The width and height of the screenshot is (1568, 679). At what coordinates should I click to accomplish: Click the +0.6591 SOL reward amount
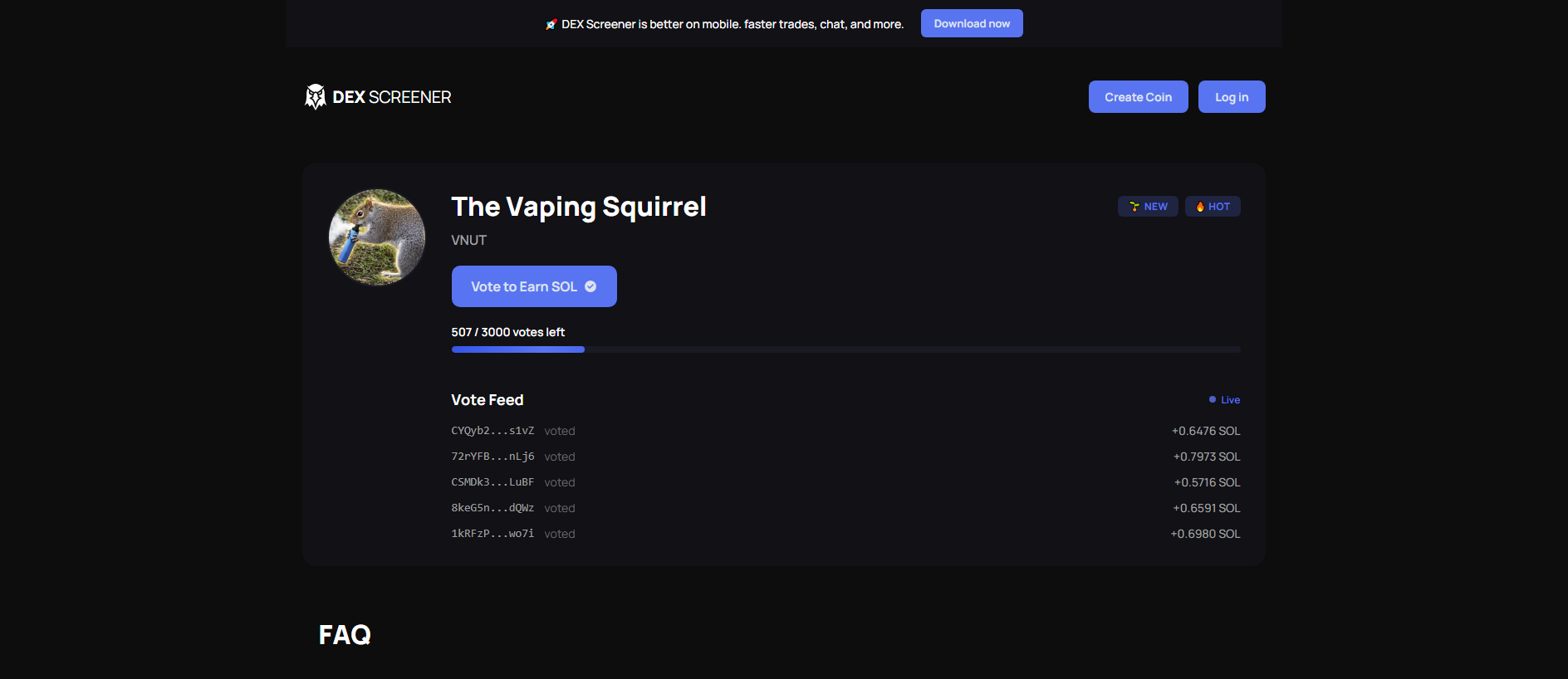point(1207,508)
